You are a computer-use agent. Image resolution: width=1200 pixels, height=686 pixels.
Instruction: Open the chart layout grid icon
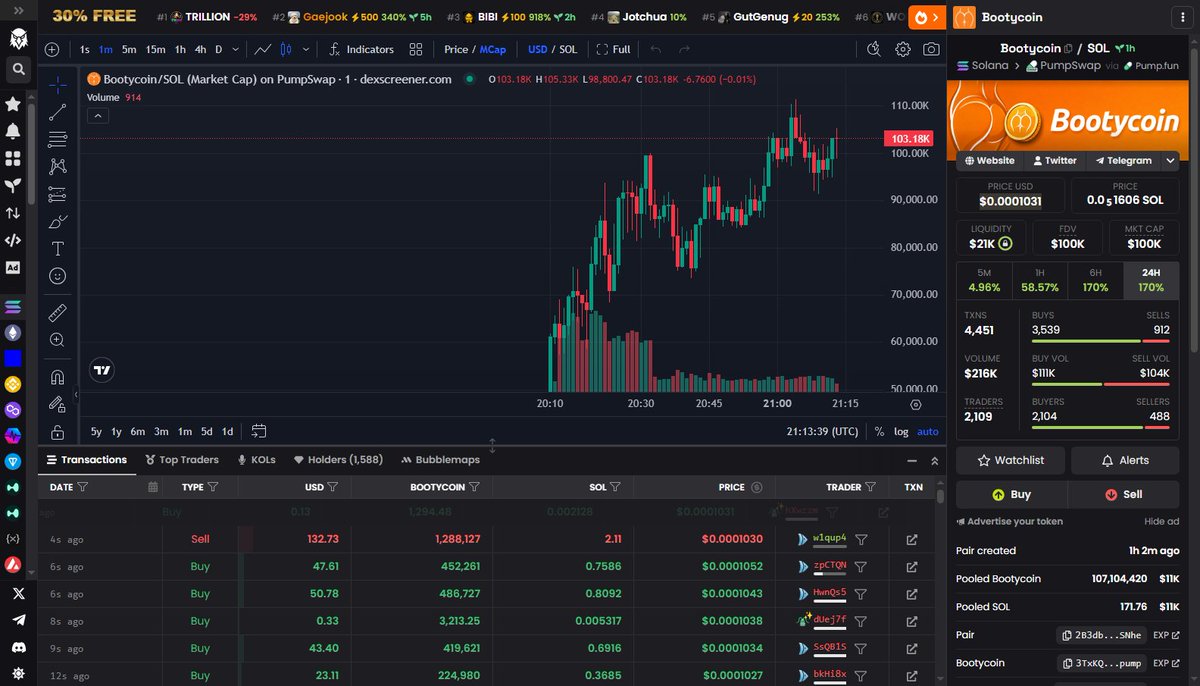[415, 49]
